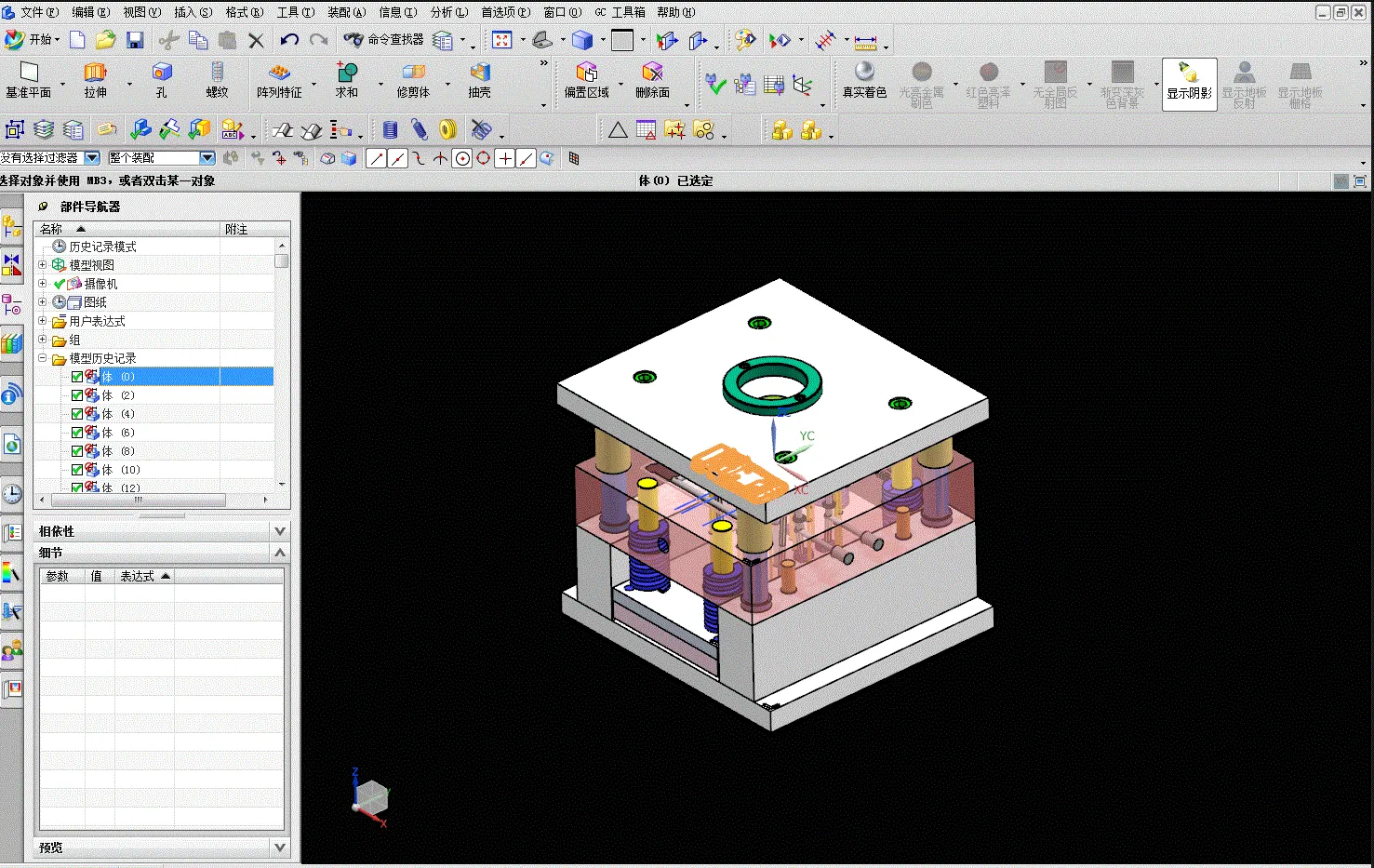Expand the 摄像机 tree node
The image size is (1374, 868).
[x=42, y=284]
